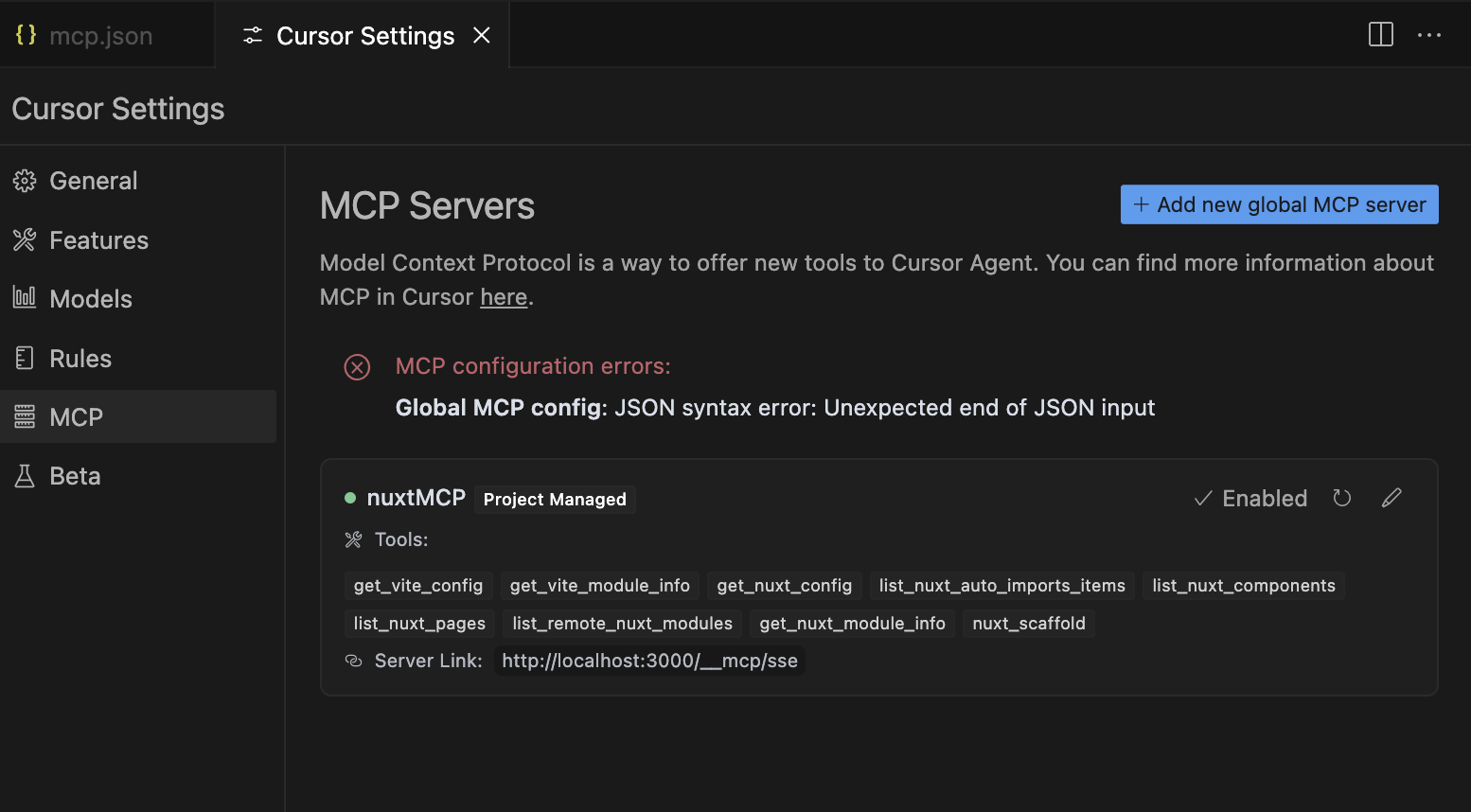Viewport: 1471px width, 812px height.
Task: Click Add new global MCP server
Action: coord(1278,203)
